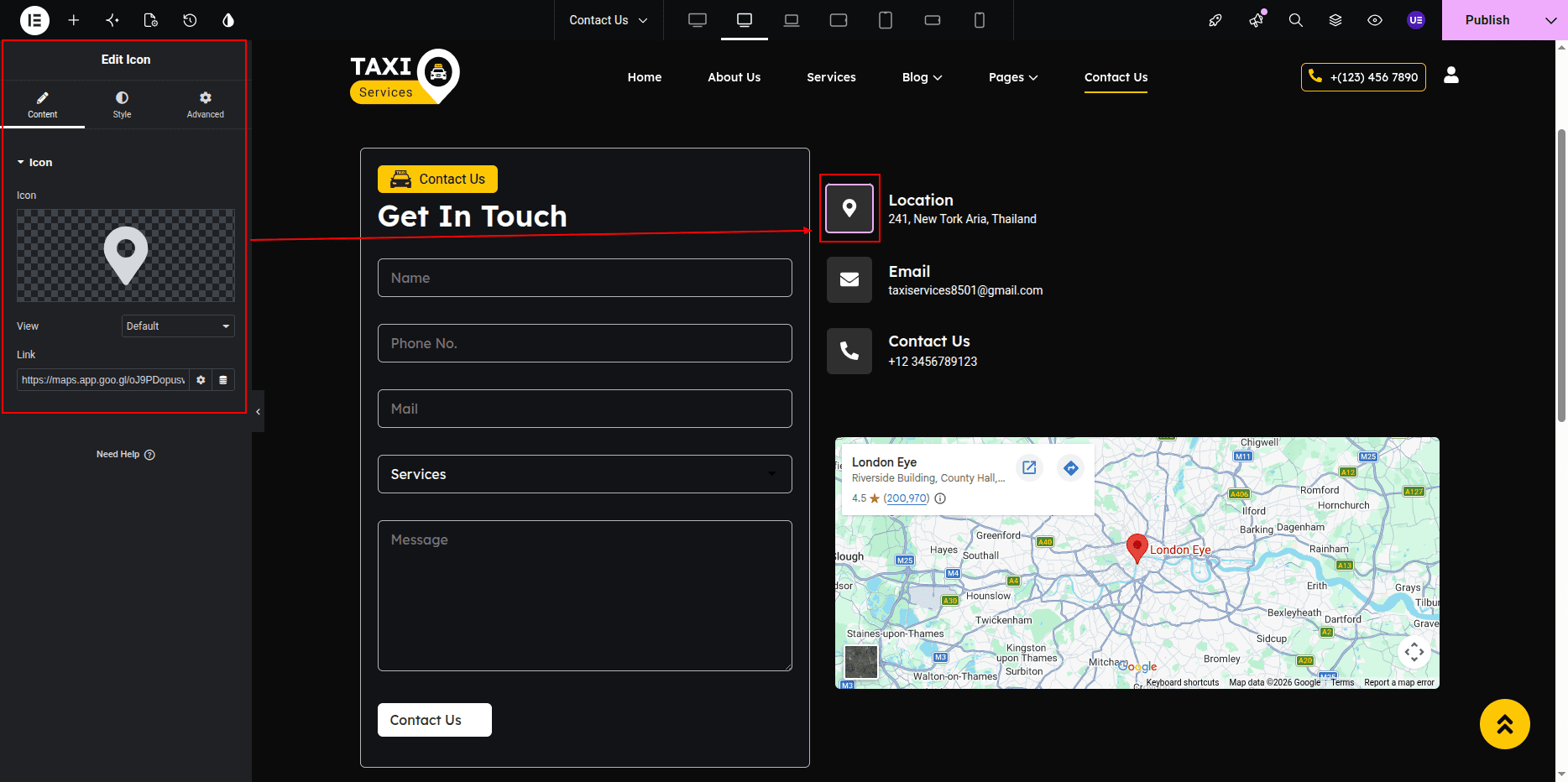Screen dimensions: 1568x782
Task: Select the Content tab
Action: [43, 105]
